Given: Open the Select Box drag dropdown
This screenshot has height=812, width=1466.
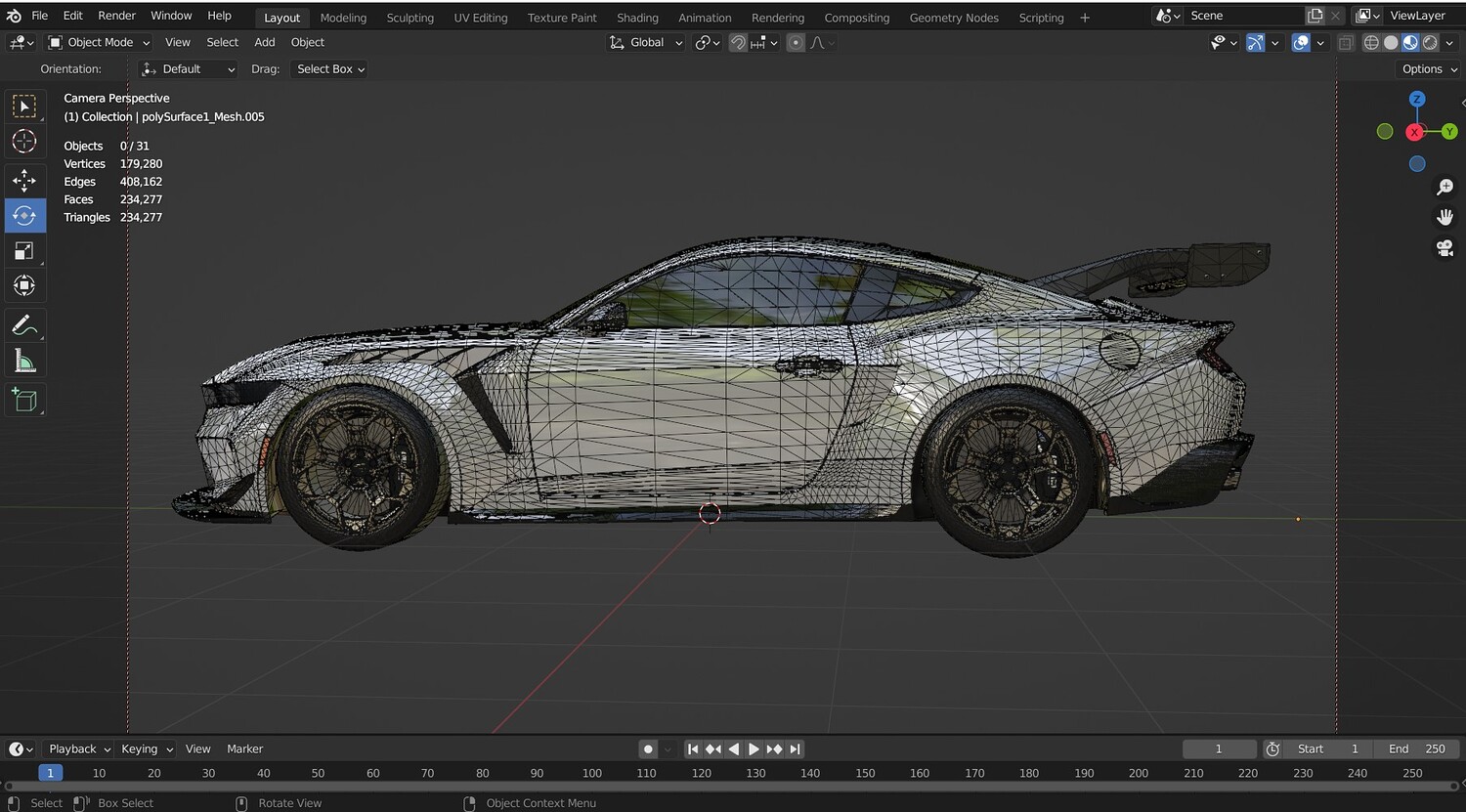Looking at the screenshot, I should pyautogui.click(x=329, y=69).
